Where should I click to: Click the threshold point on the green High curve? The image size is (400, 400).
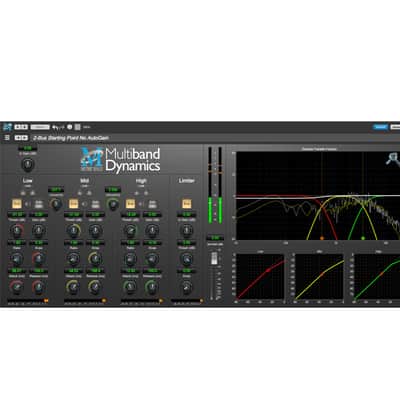[x=382, y=273]
